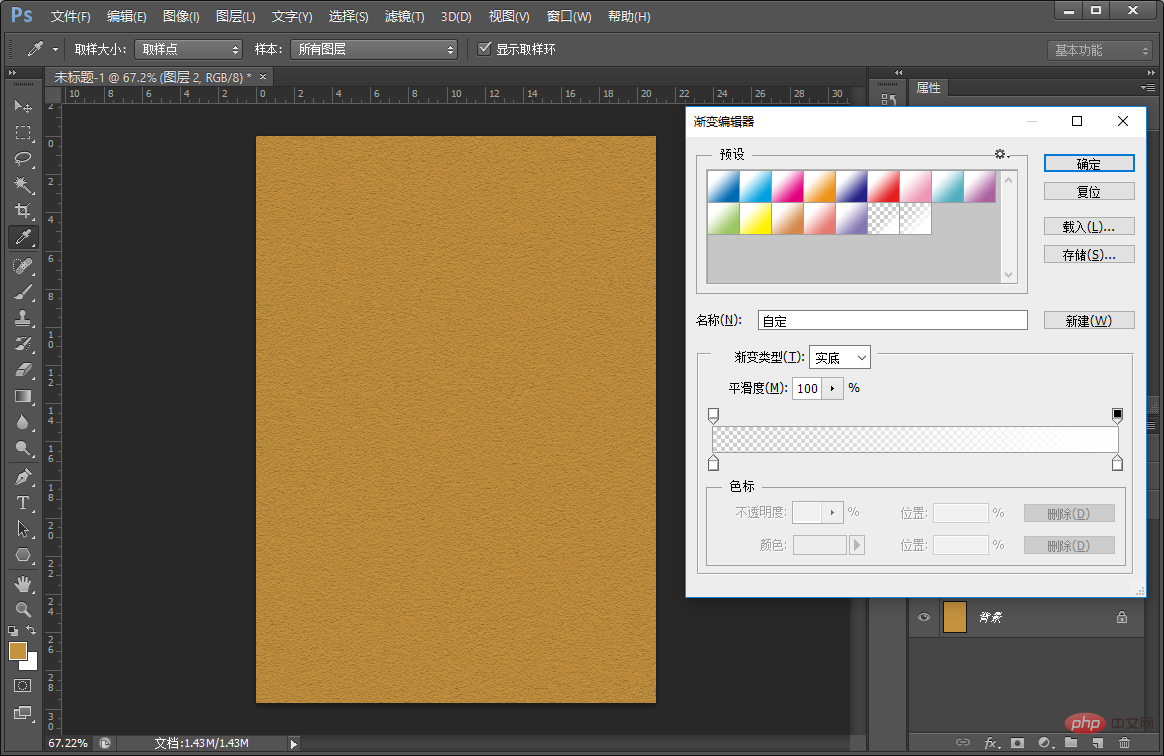Click 确定 in gradient editor
The height and width of the screenshot is (756, 1164).
pyautogui.click(x=1089, y=163)
